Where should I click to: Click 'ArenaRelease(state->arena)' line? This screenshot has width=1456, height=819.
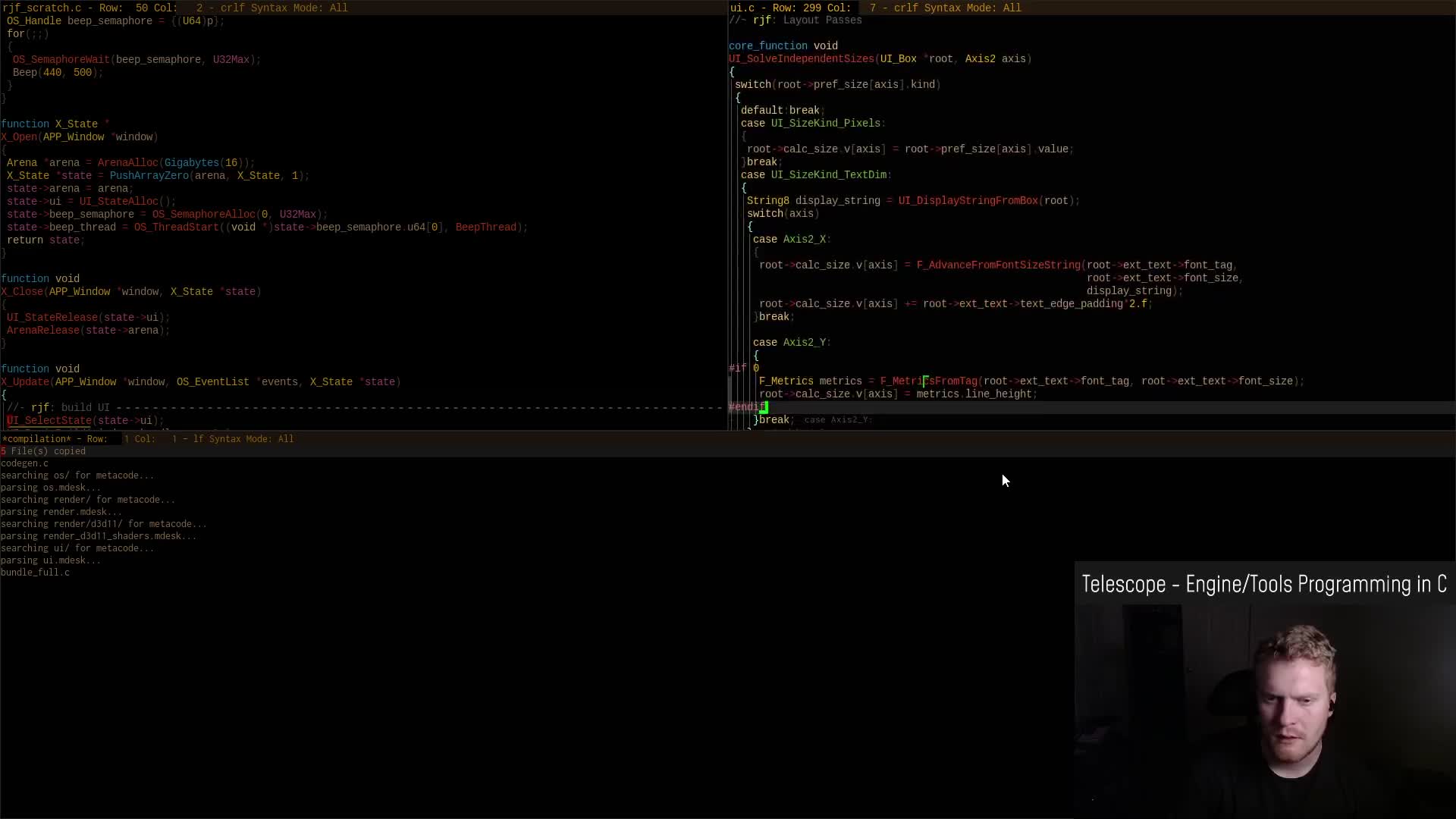[x=89, y=330]
